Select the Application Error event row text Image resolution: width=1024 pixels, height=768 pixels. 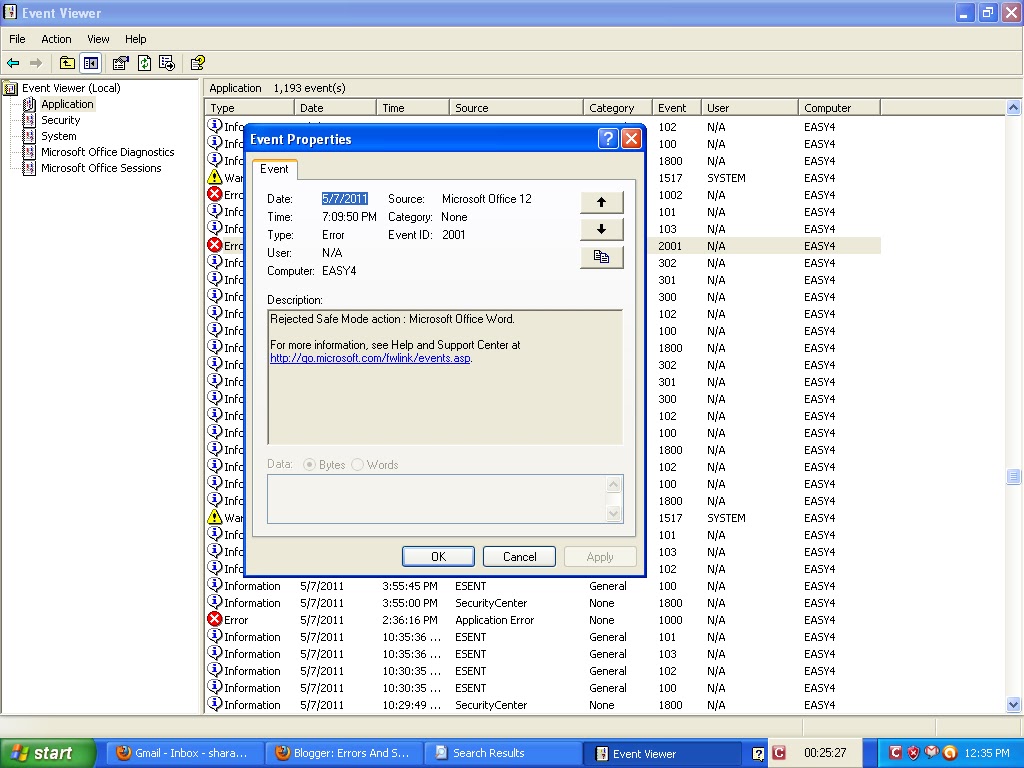(x=494, y=620)
